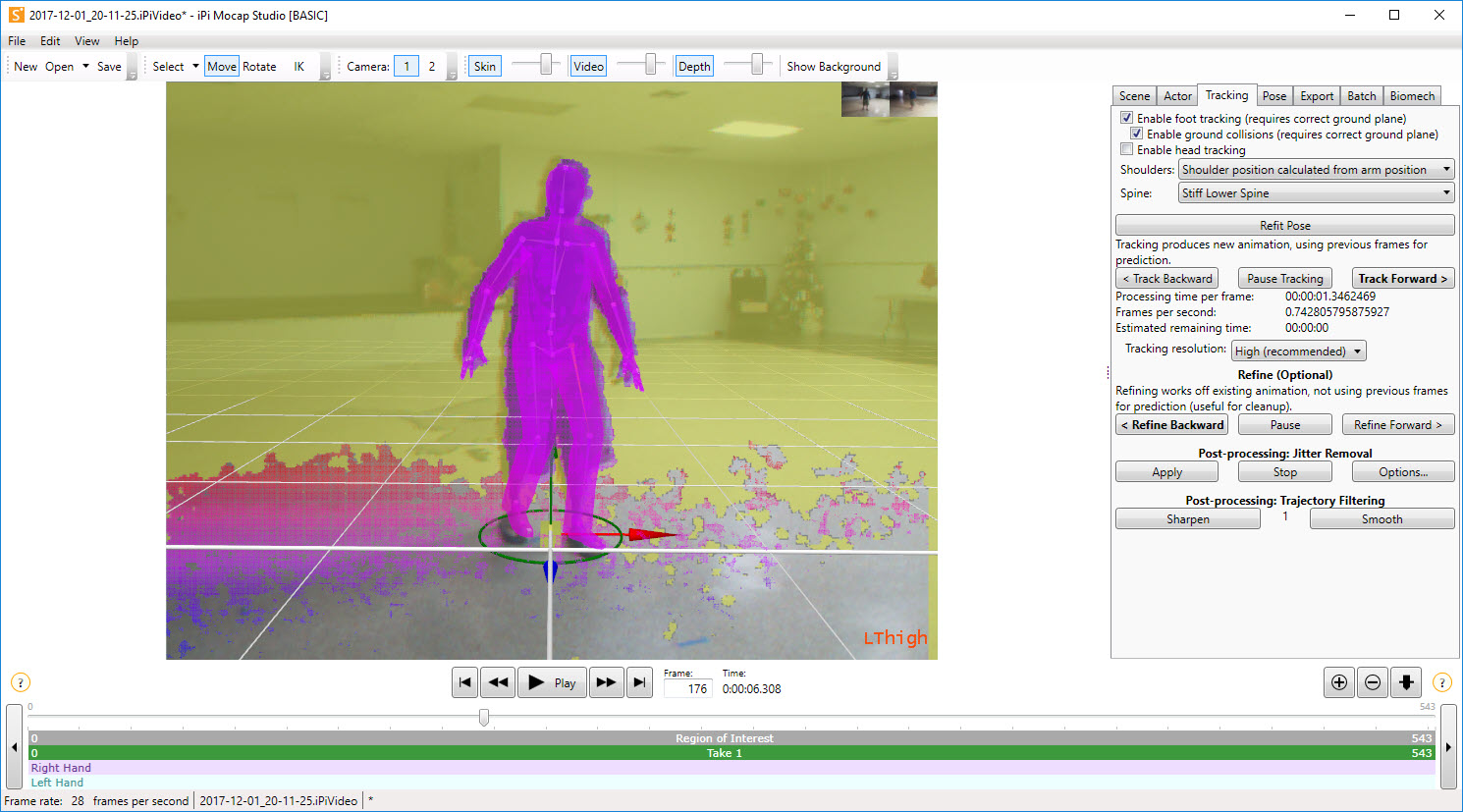Toggle Video display mode
The height and width of the screenshot is (812, 1463).
pyautogui.click(x=588, y=66)
